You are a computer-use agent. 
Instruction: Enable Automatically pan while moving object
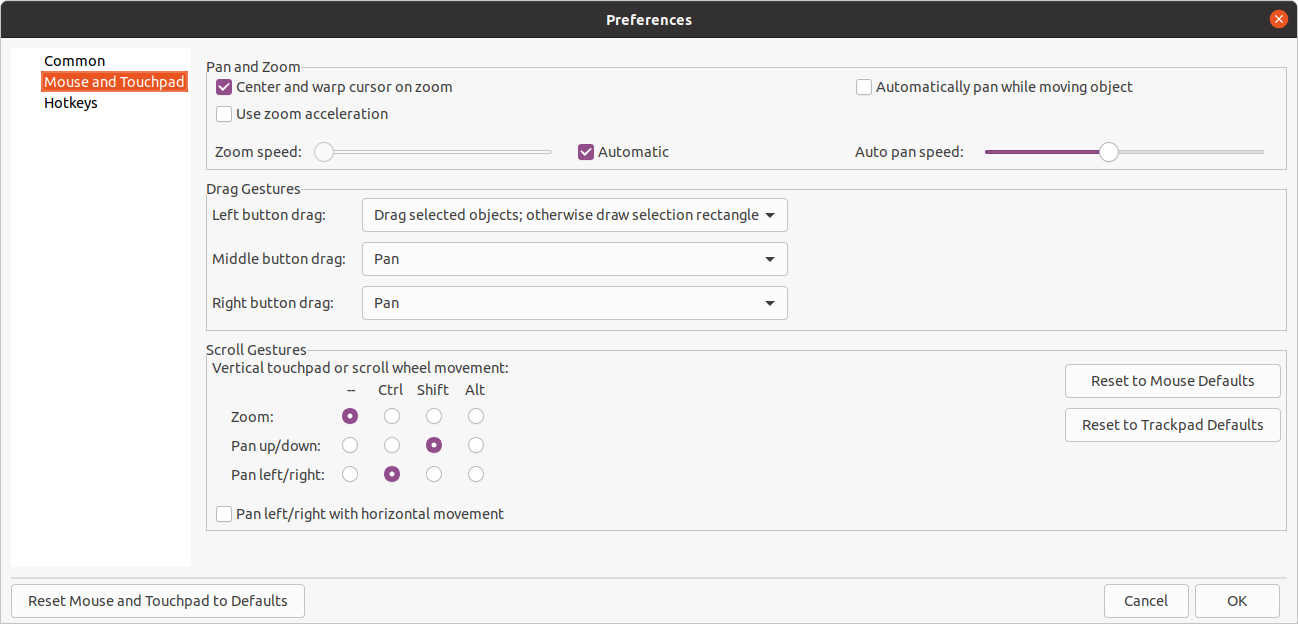click(x=864, y=88)
